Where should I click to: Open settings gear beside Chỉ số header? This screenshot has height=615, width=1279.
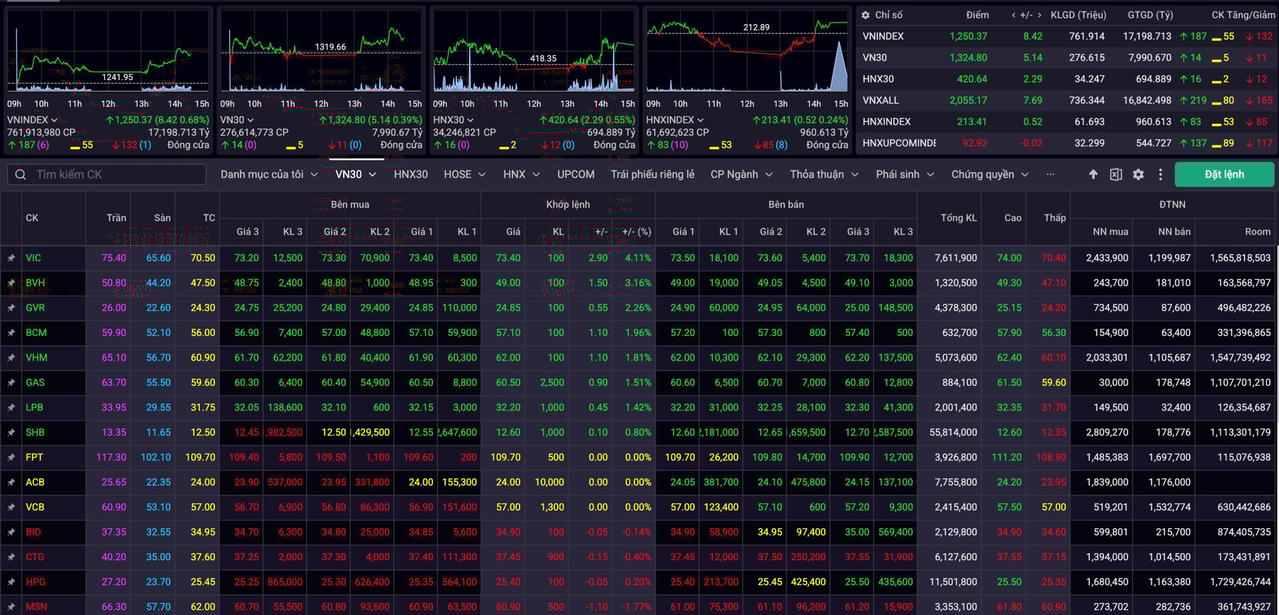(864, 15)
